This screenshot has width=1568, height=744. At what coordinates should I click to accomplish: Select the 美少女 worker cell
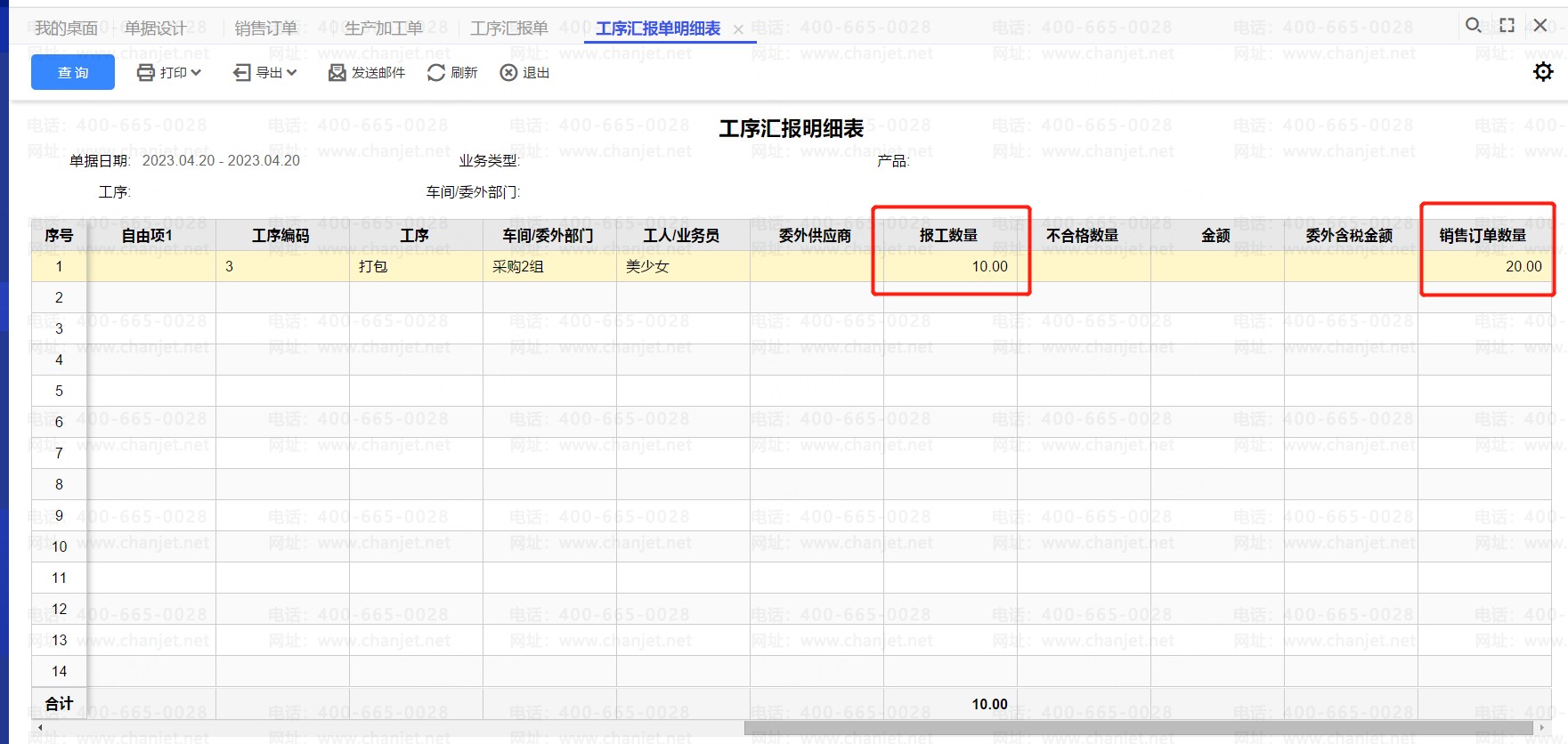click(683, 266)
